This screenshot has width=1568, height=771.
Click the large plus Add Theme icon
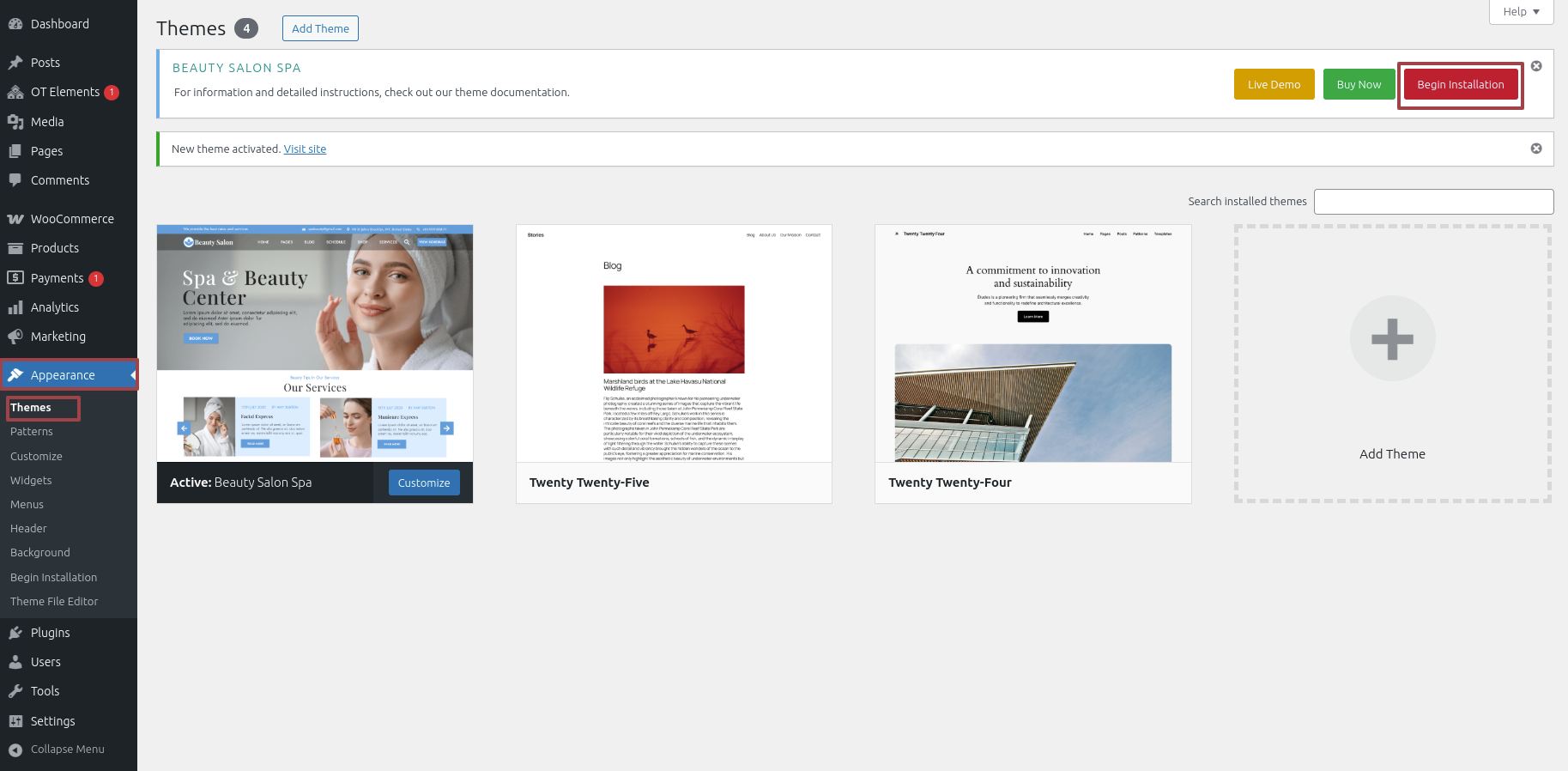coord(1392,338)
